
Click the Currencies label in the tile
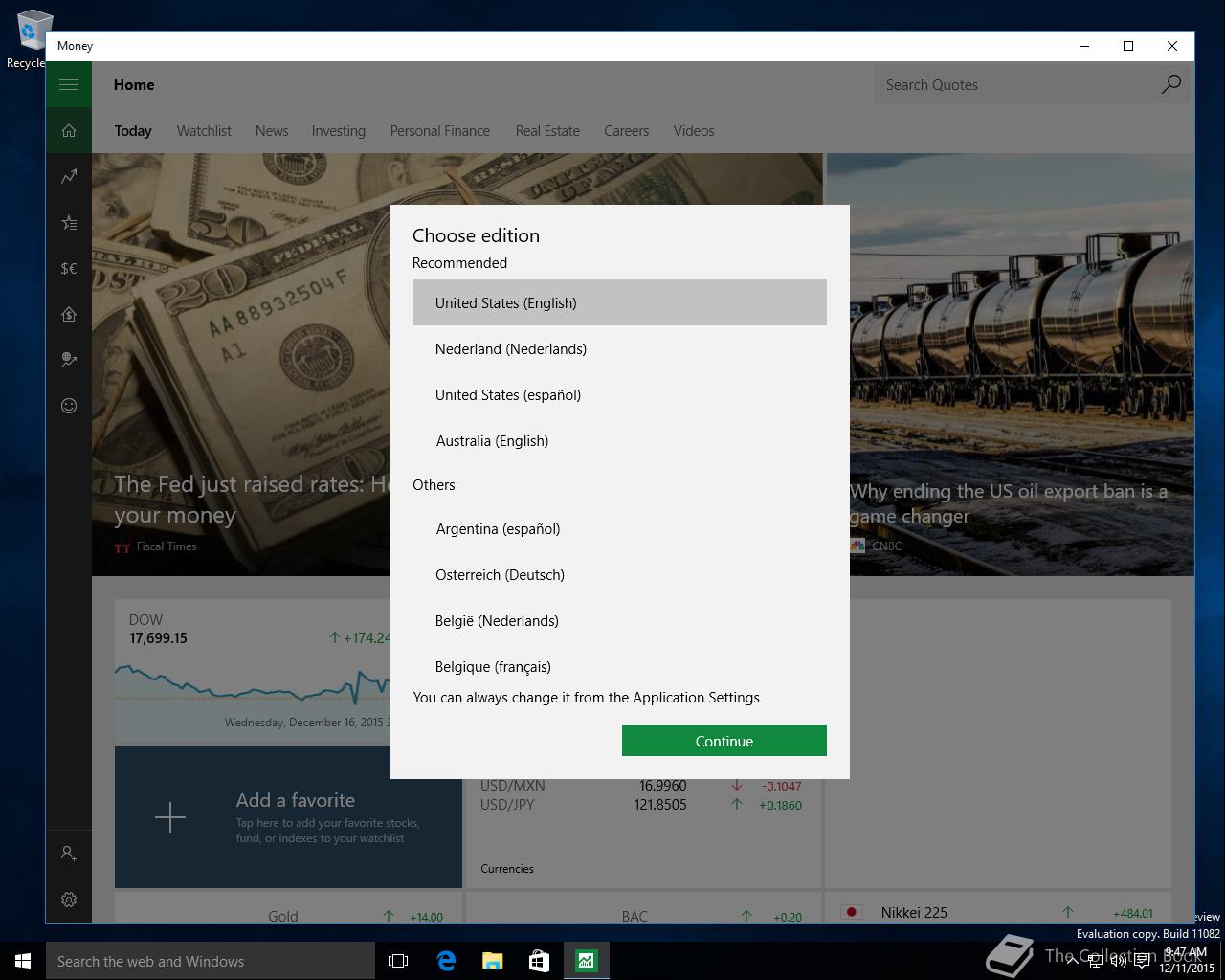click(507, 869)
